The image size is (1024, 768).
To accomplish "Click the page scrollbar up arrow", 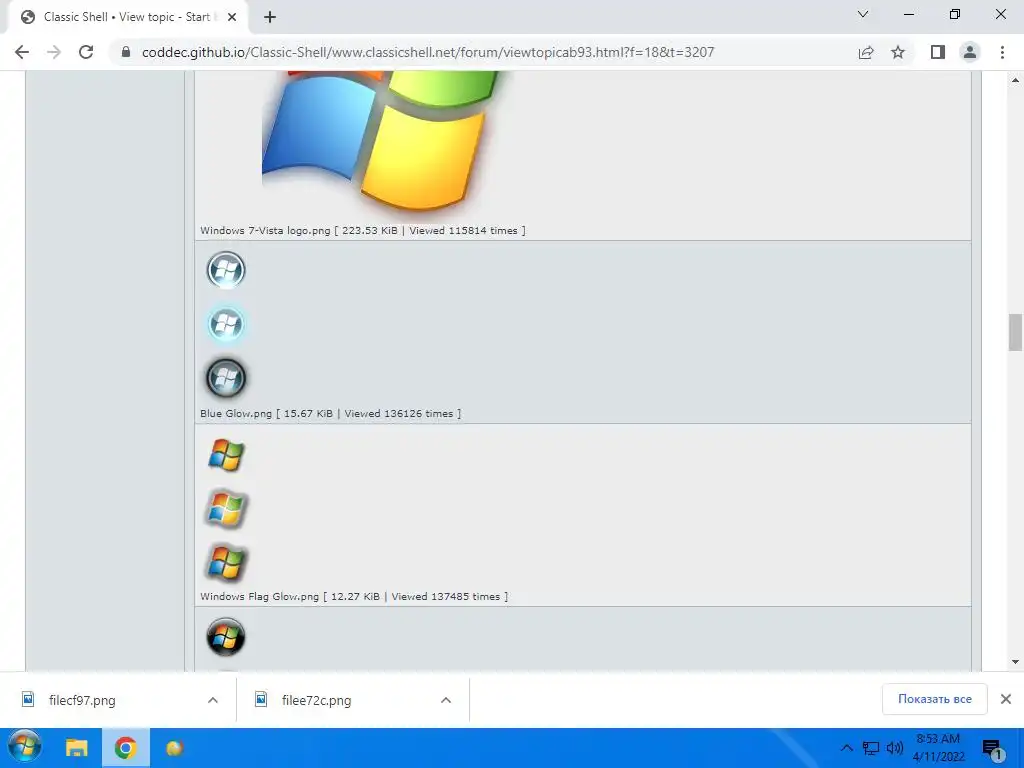I will point(1015,80).
